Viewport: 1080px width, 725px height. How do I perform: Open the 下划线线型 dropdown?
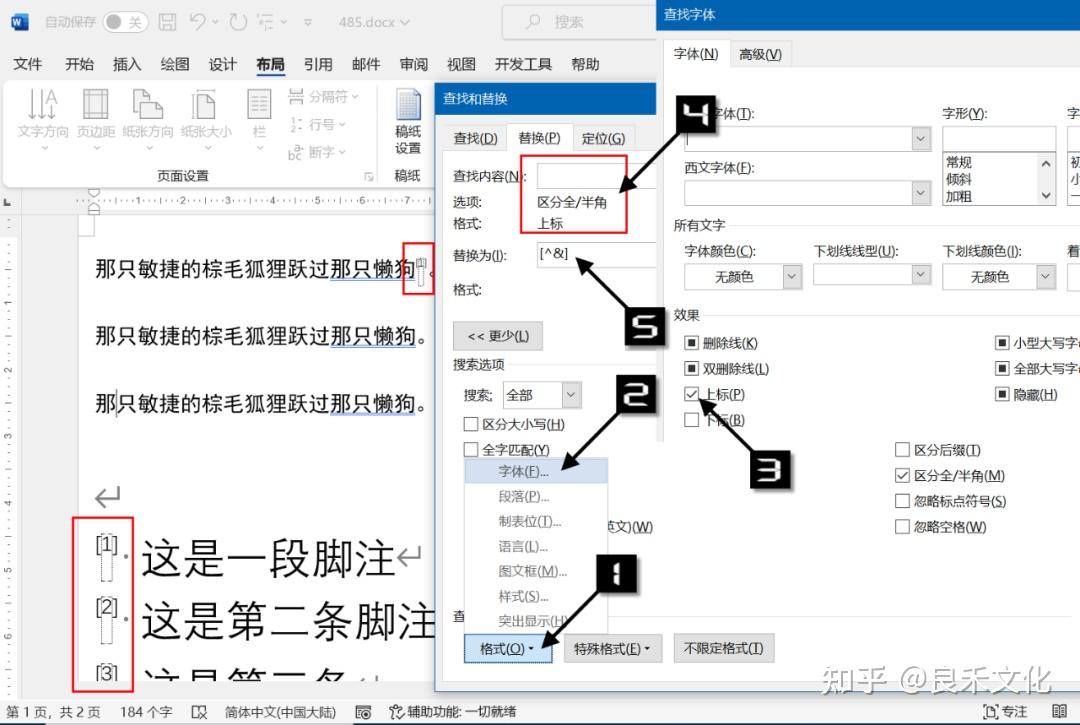tap(922, 275)
